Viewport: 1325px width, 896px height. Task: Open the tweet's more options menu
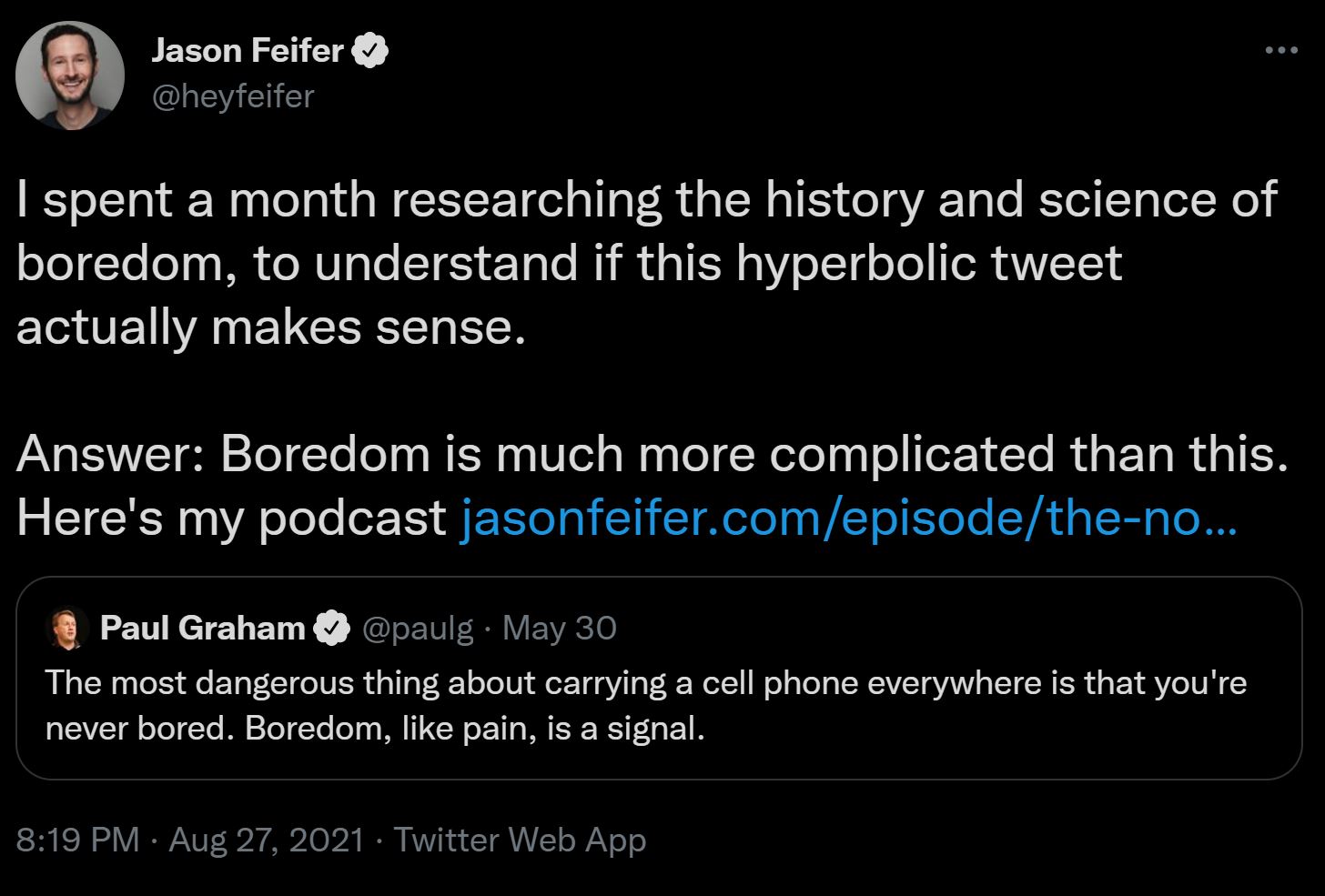[x=1281, y=51]
